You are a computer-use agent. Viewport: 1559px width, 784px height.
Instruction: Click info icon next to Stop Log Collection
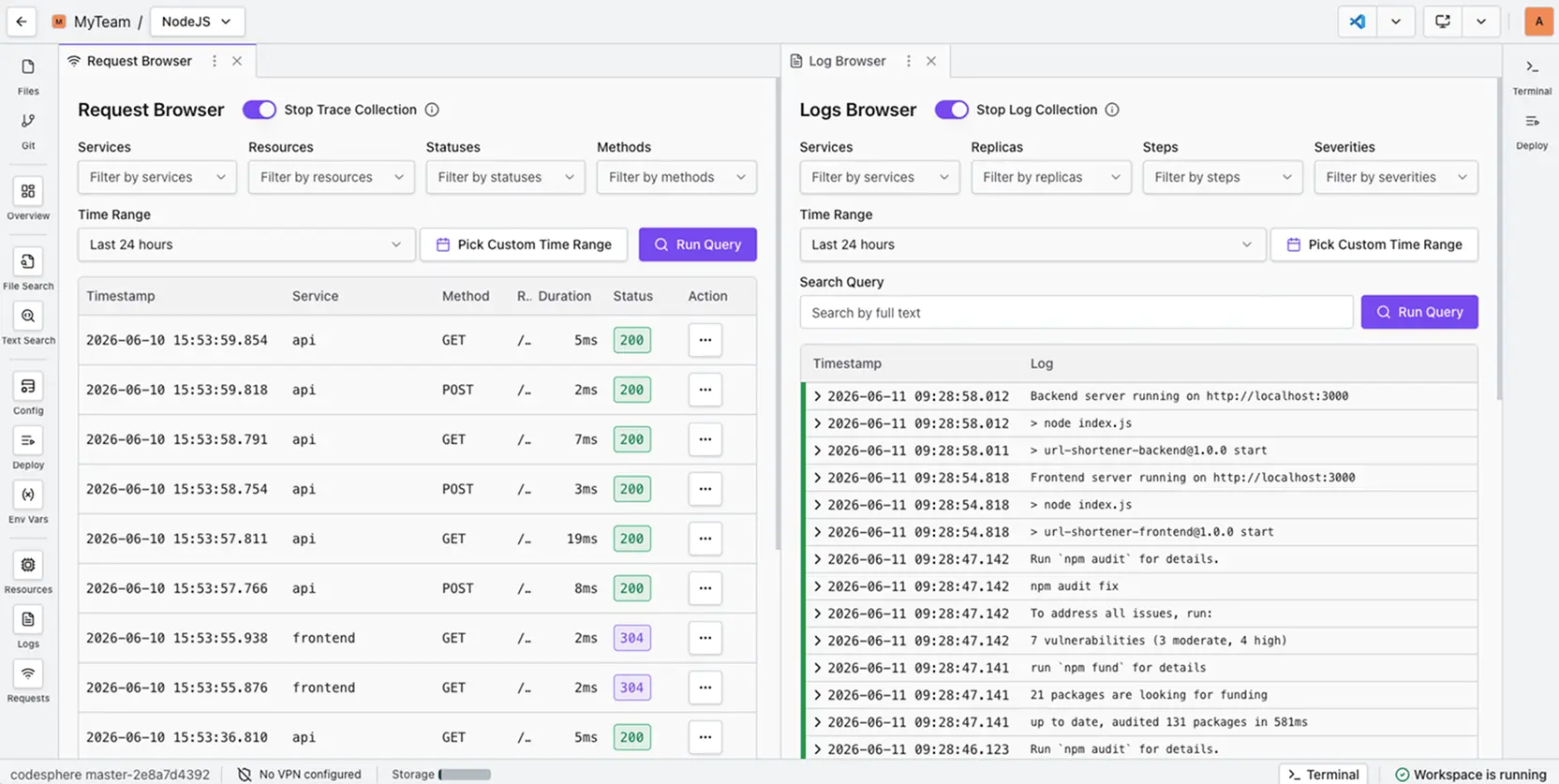(1112, 110)
